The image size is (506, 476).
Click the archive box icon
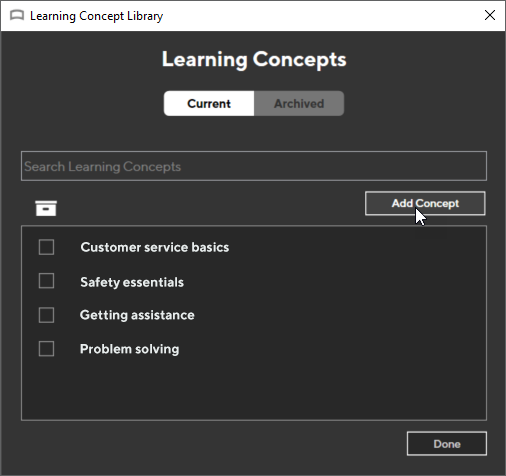click(46, 208)
